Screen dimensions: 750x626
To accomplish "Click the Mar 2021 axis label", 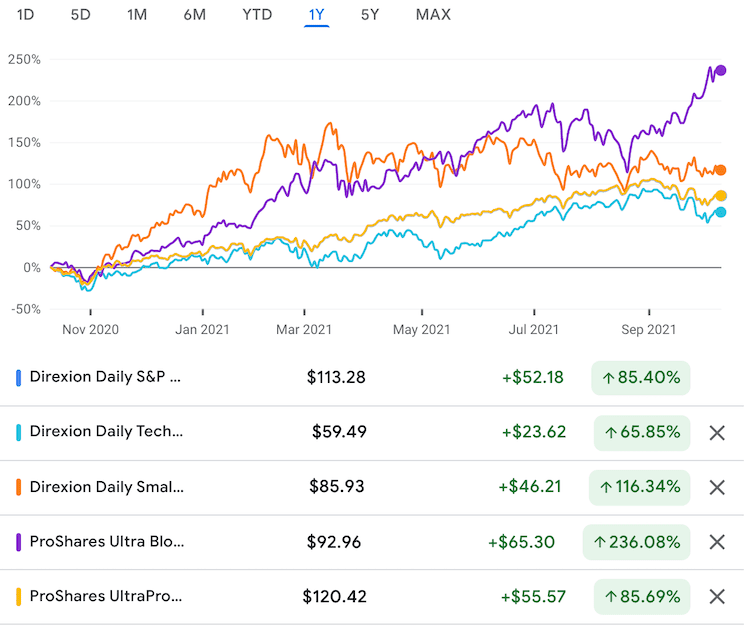I will tap(304, 329).
